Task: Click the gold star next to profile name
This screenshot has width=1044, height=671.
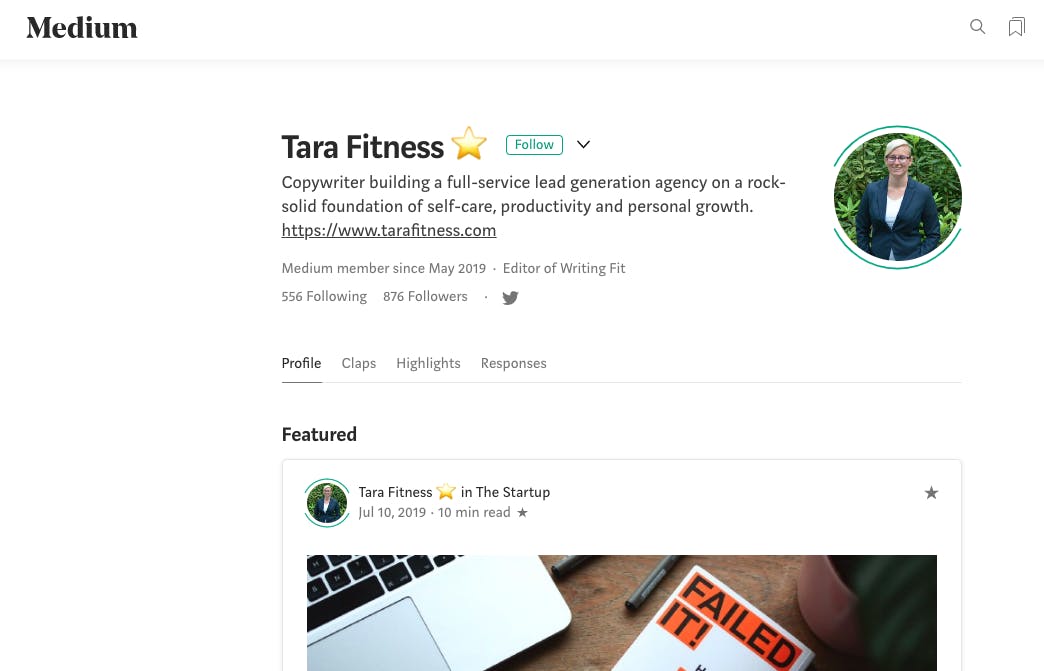Action: [x=469, y=144]
